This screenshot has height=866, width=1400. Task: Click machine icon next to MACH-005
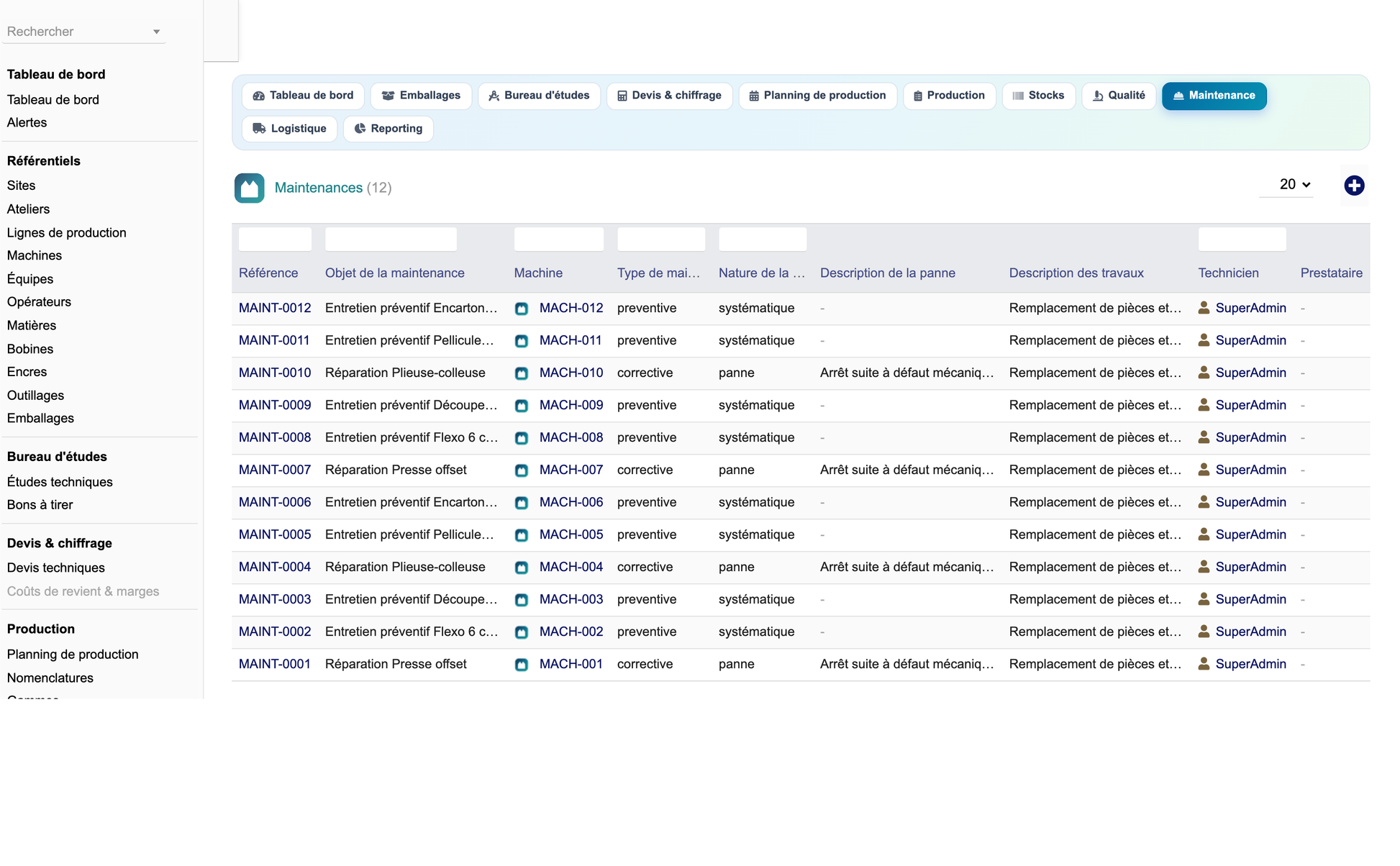(x=522, y=535)
